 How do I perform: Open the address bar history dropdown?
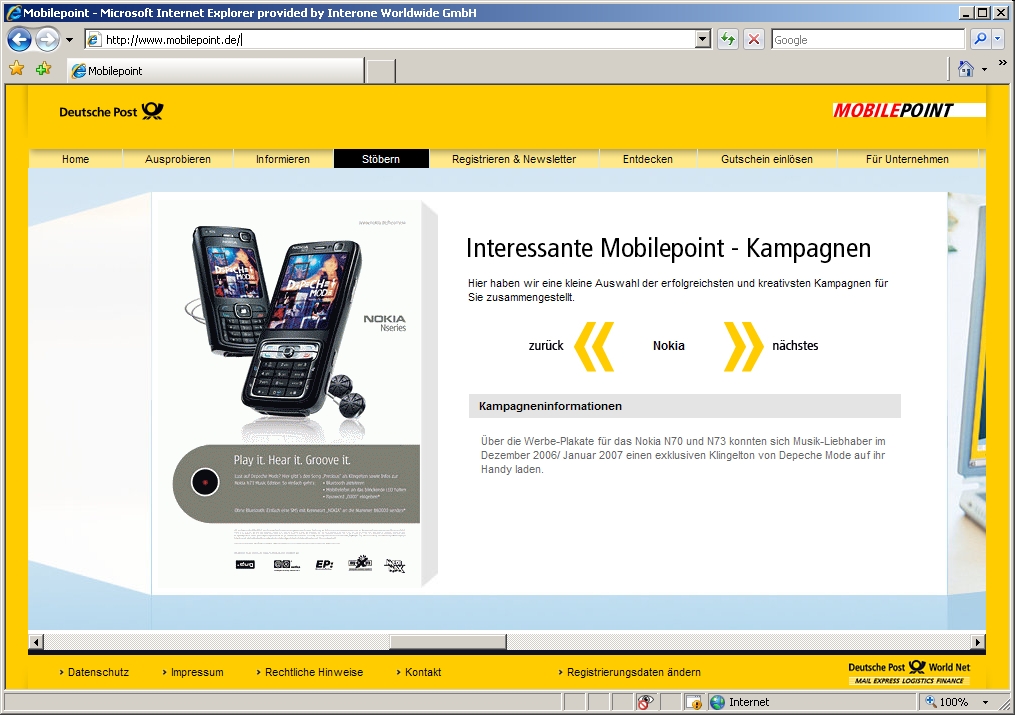[x=706, y=39]
